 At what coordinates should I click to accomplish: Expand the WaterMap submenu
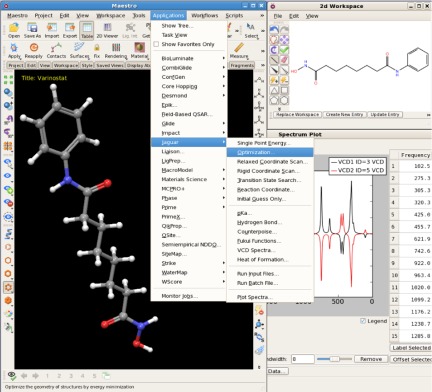tap(188, 272)
